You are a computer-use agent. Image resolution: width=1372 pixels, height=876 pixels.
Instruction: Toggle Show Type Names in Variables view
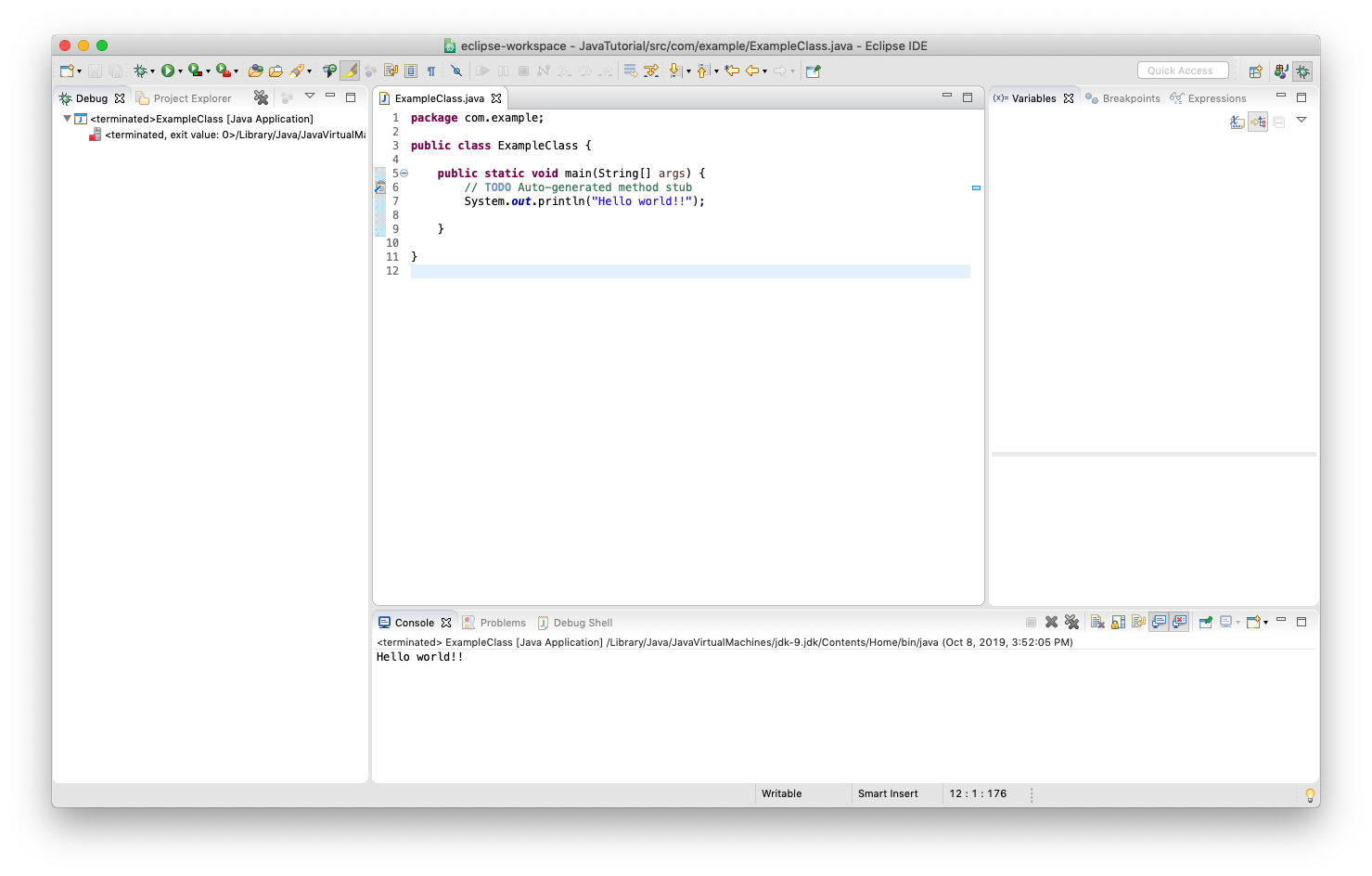pyautogui.click(x=1237, y=122)
